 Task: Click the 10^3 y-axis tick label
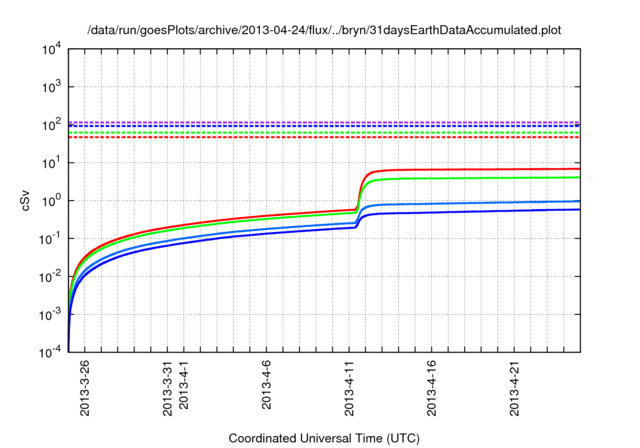51,87
